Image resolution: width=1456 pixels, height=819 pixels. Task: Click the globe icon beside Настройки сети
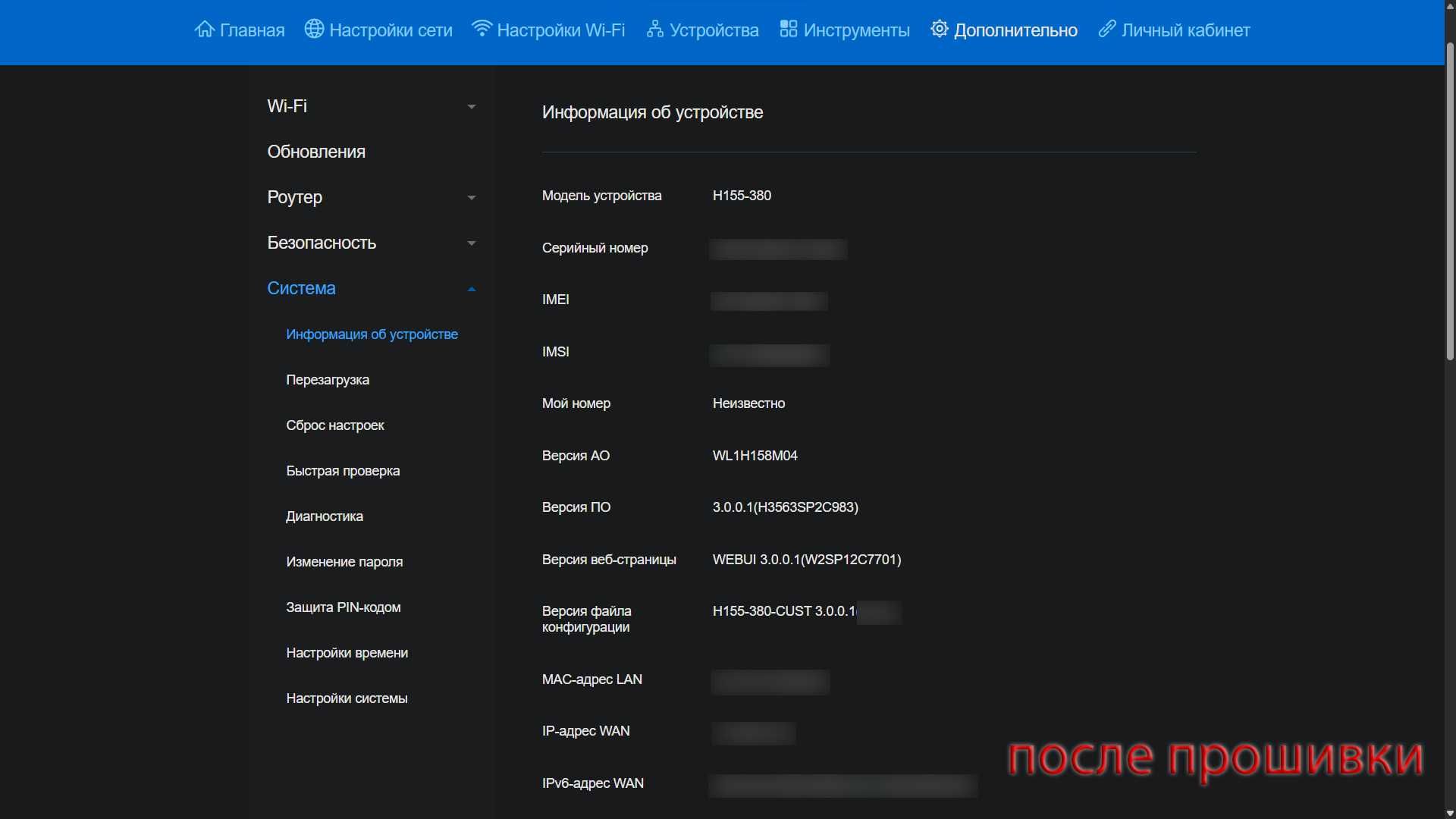[314, 29]
